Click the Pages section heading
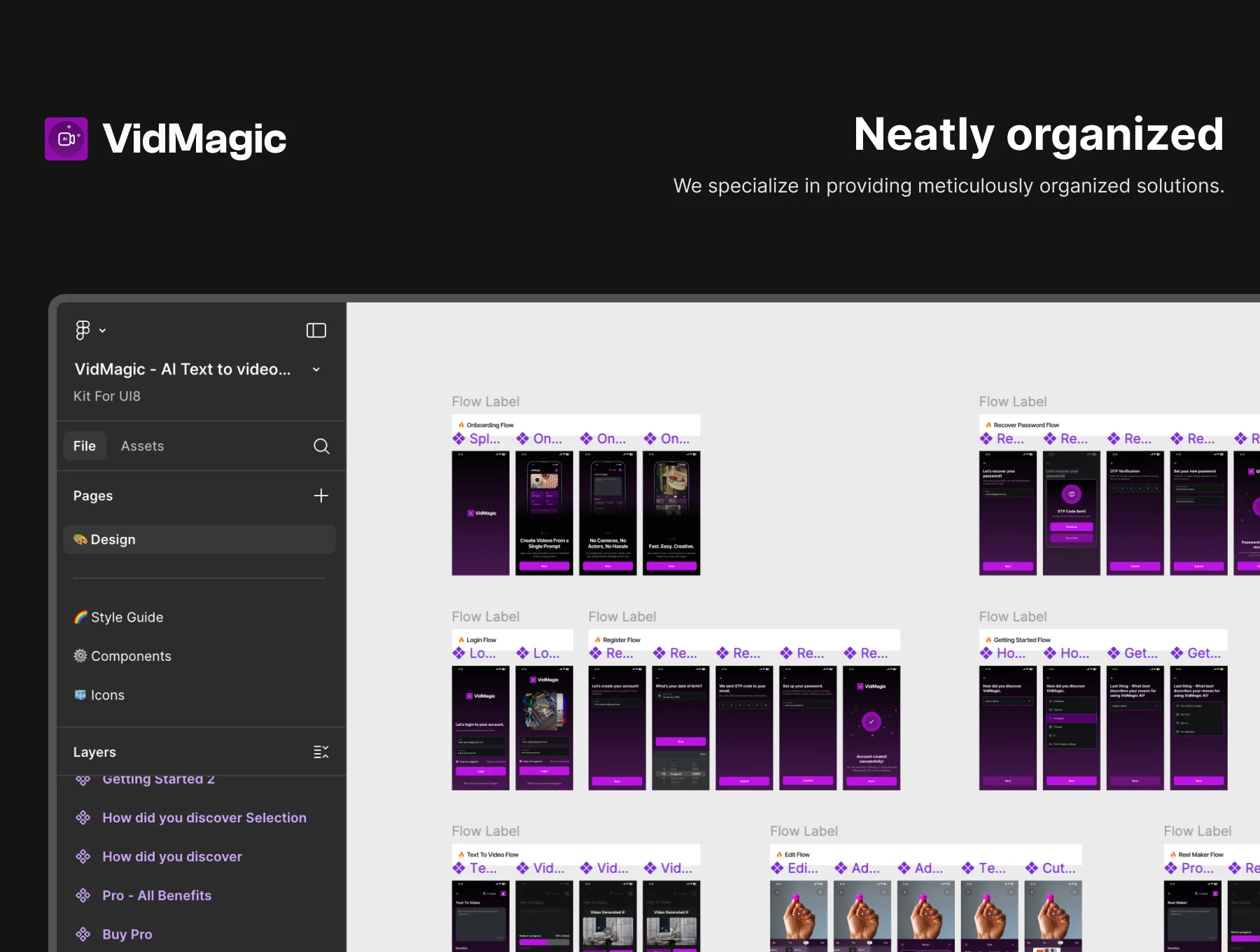This screenshot has width=1260, height=952. [93, 496]
